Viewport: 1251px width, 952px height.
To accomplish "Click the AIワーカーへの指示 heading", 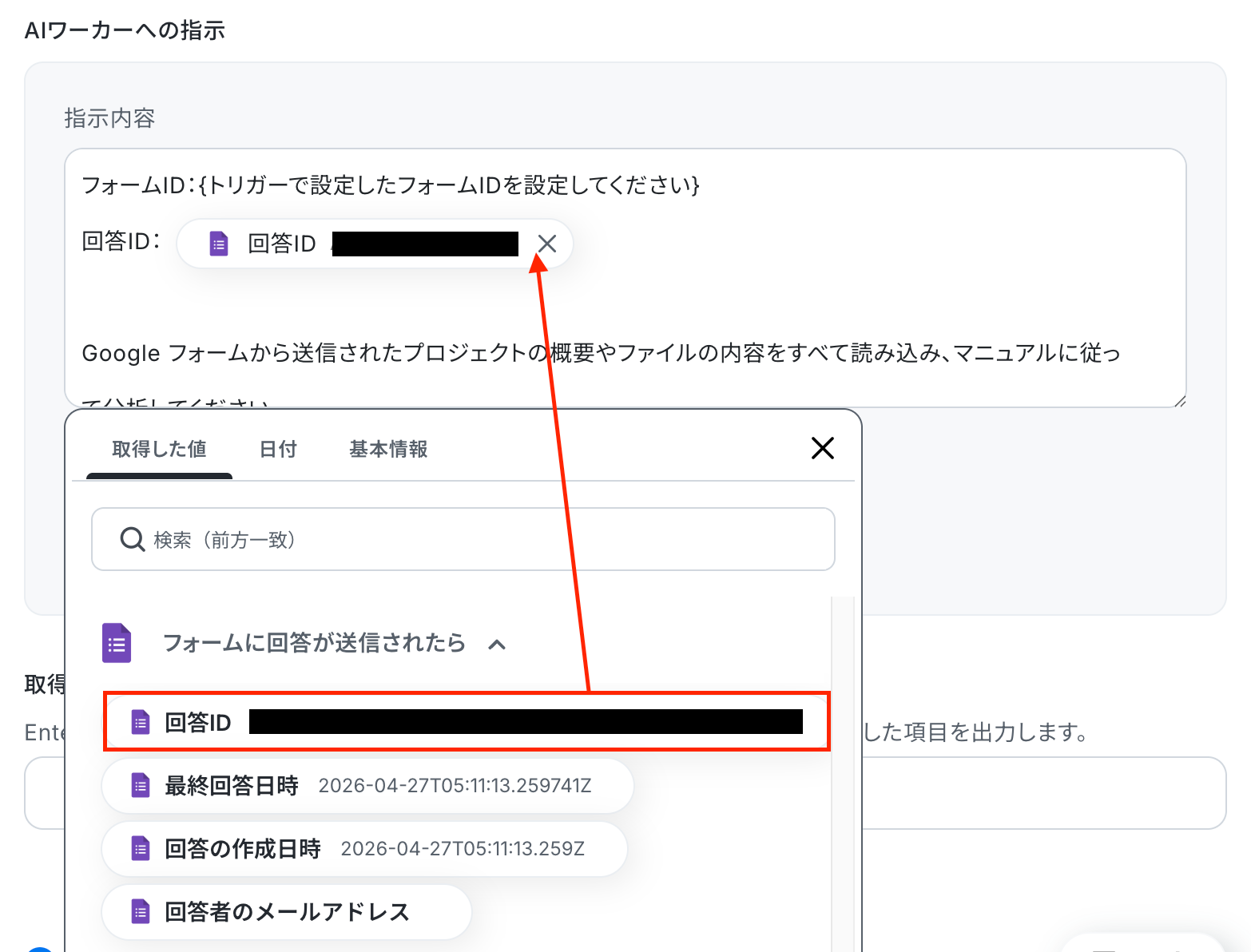I will coord(125,30).
